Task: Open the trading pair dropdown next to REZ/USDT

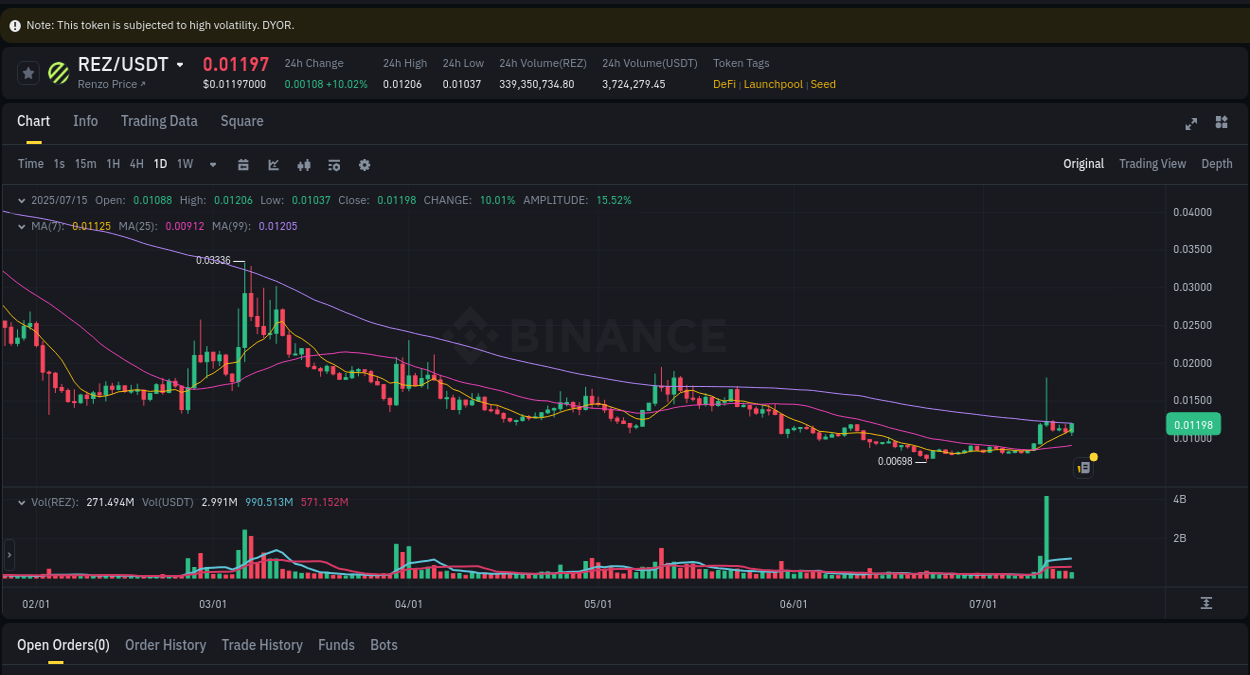Action: click(180, 63)
